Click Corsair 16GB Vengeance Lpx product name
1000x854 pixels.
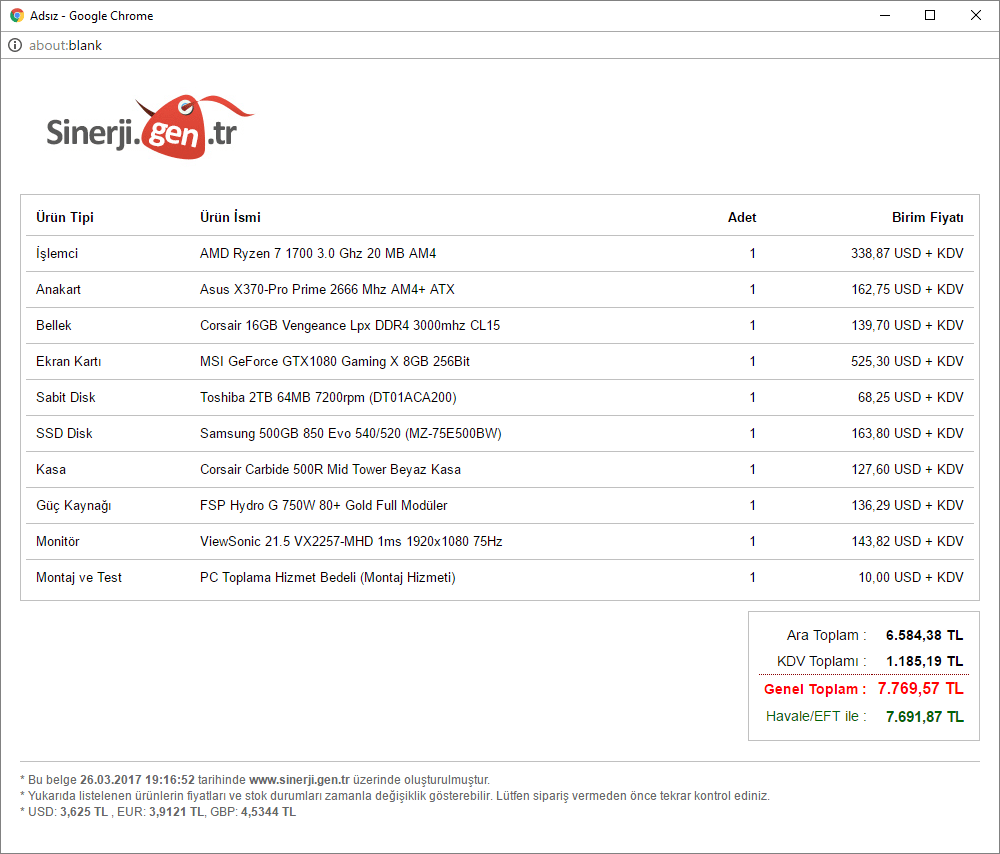pos(349,325)
